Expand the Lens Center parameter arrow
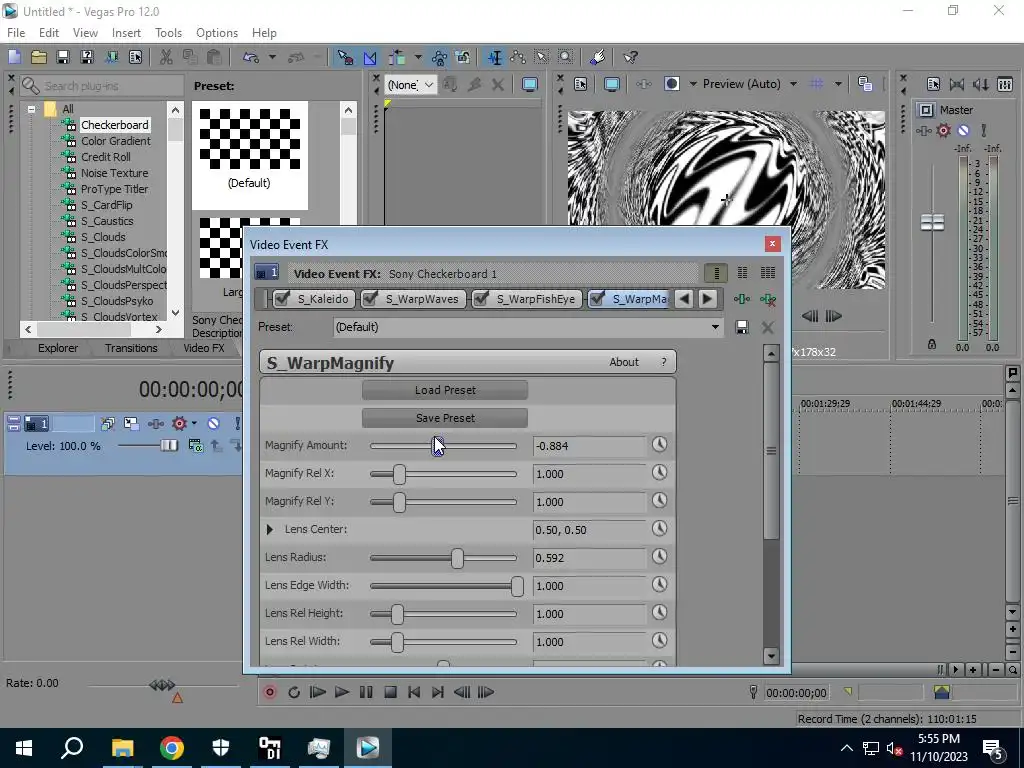 point(270,530)
